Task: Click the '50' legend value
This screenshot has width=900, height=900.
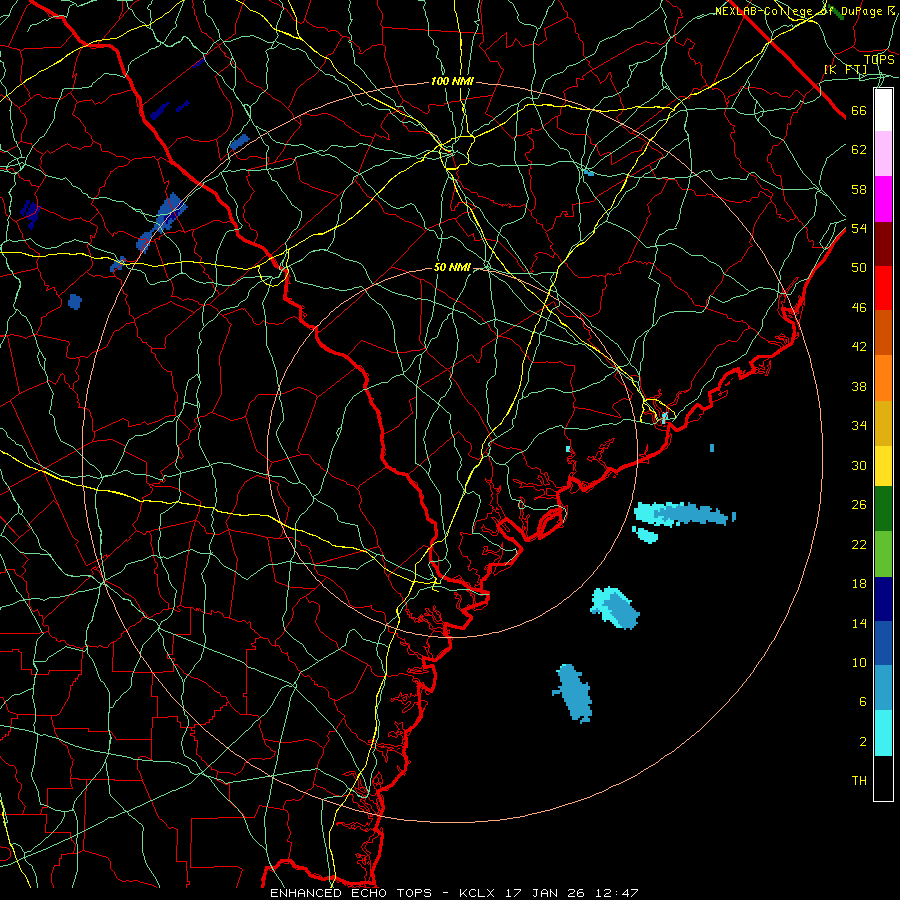Action: point(859,267)
